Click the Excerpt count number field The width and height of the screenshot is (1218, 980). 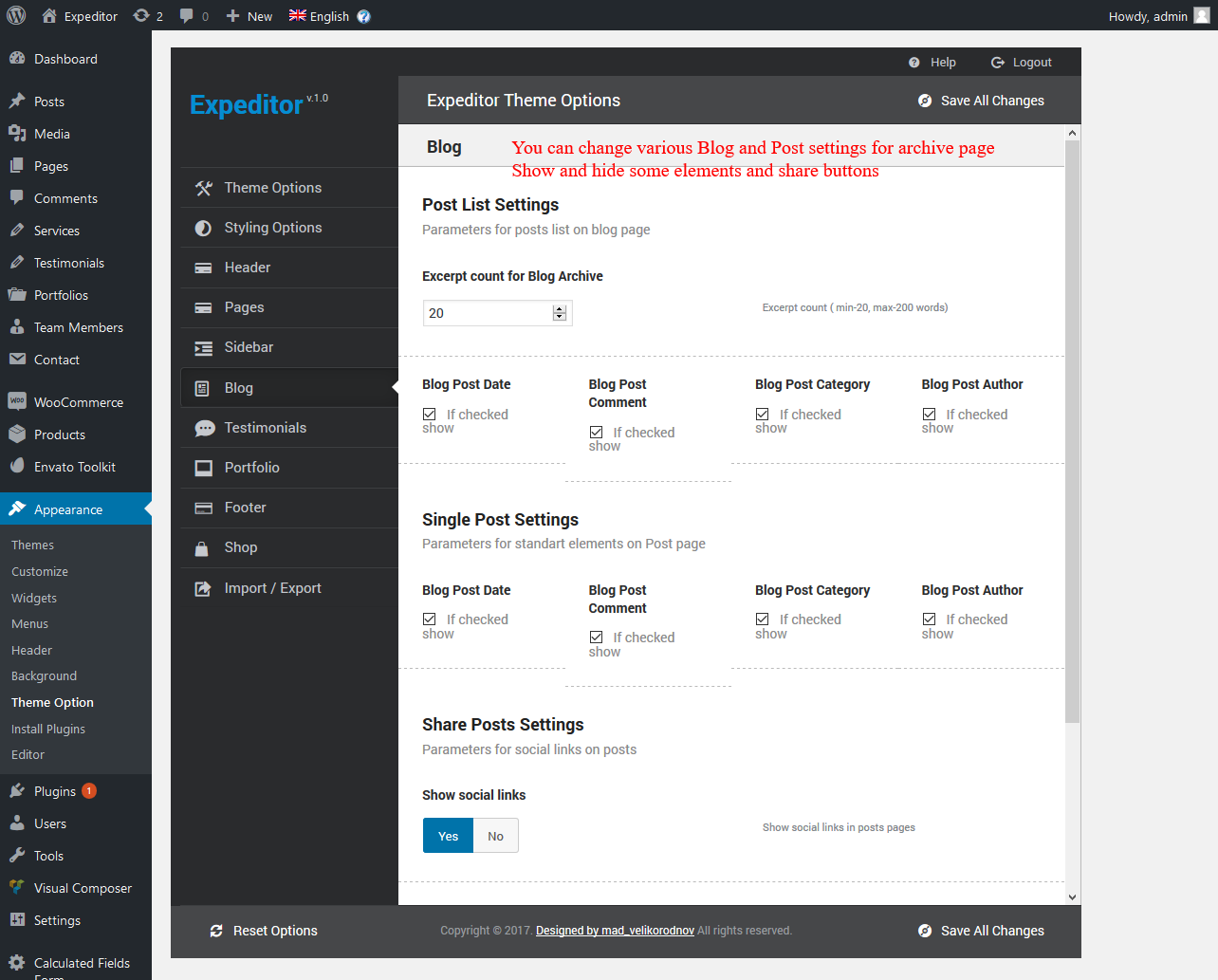tap(488, 313)
